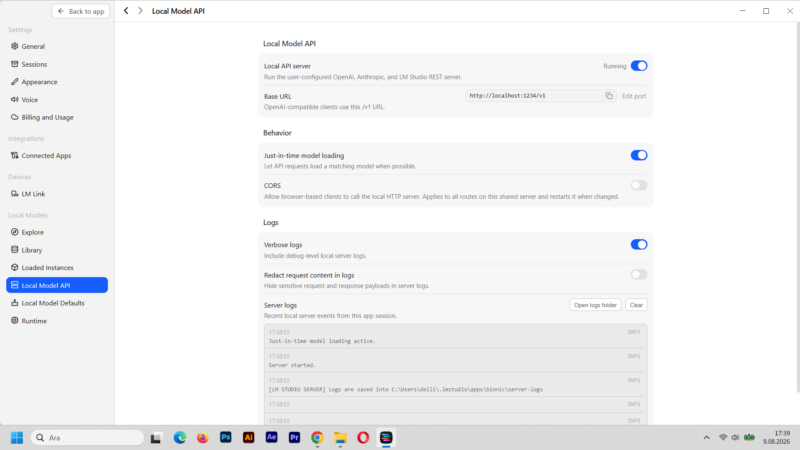Open Local Model Defaults page
800x450 pixels.
tap(57, 303)
